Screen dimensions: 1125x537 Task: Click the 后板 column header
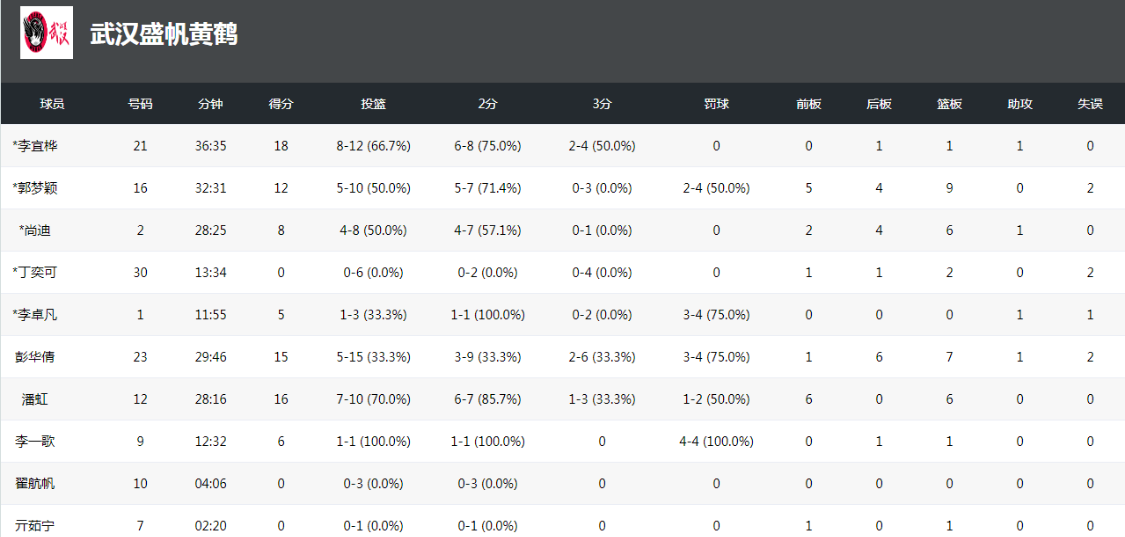[879, 104]
